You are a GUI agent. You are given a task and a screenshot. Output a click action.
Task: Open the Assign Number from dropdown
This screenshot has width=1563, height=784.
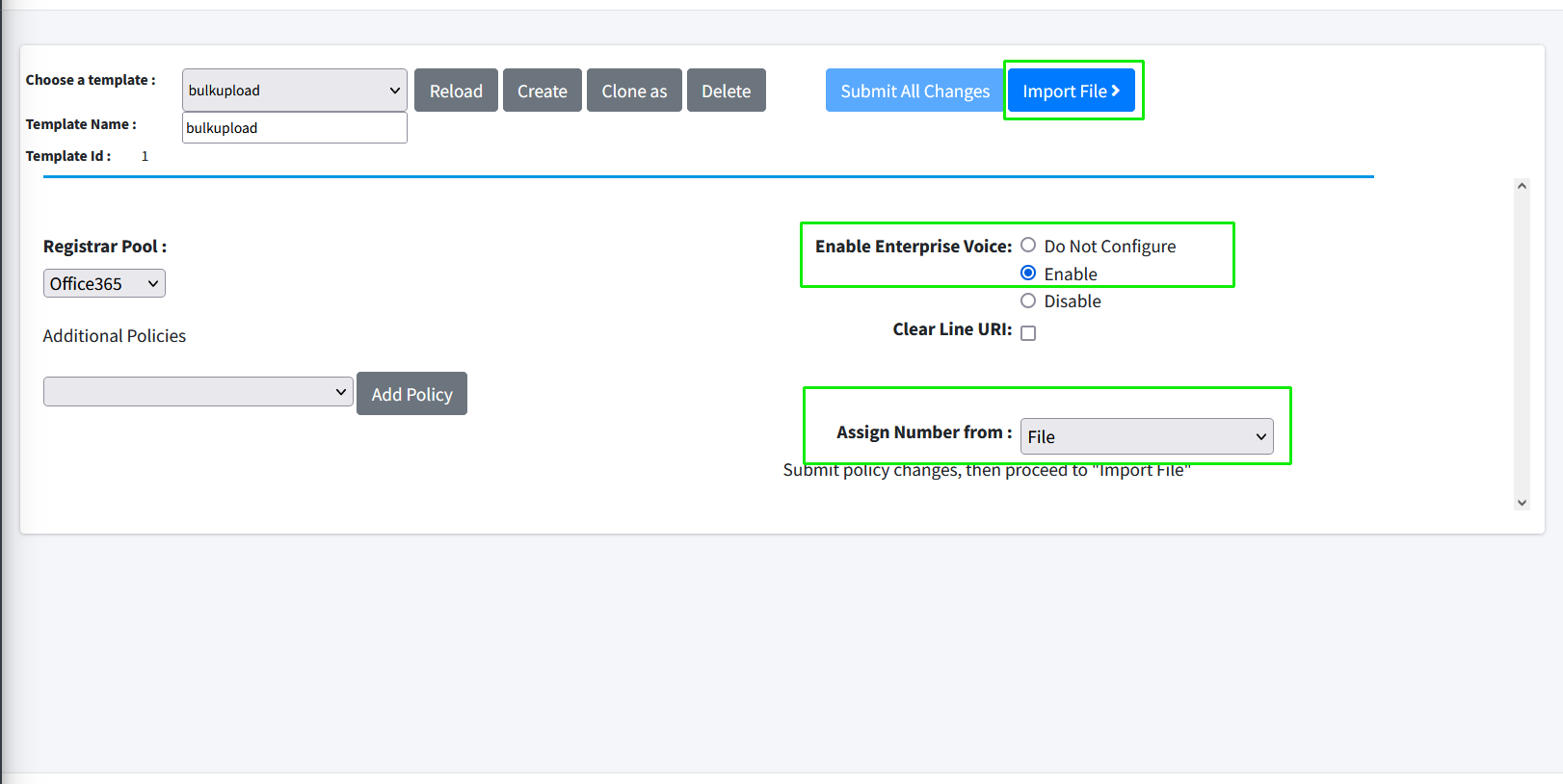pos(1146,436)
